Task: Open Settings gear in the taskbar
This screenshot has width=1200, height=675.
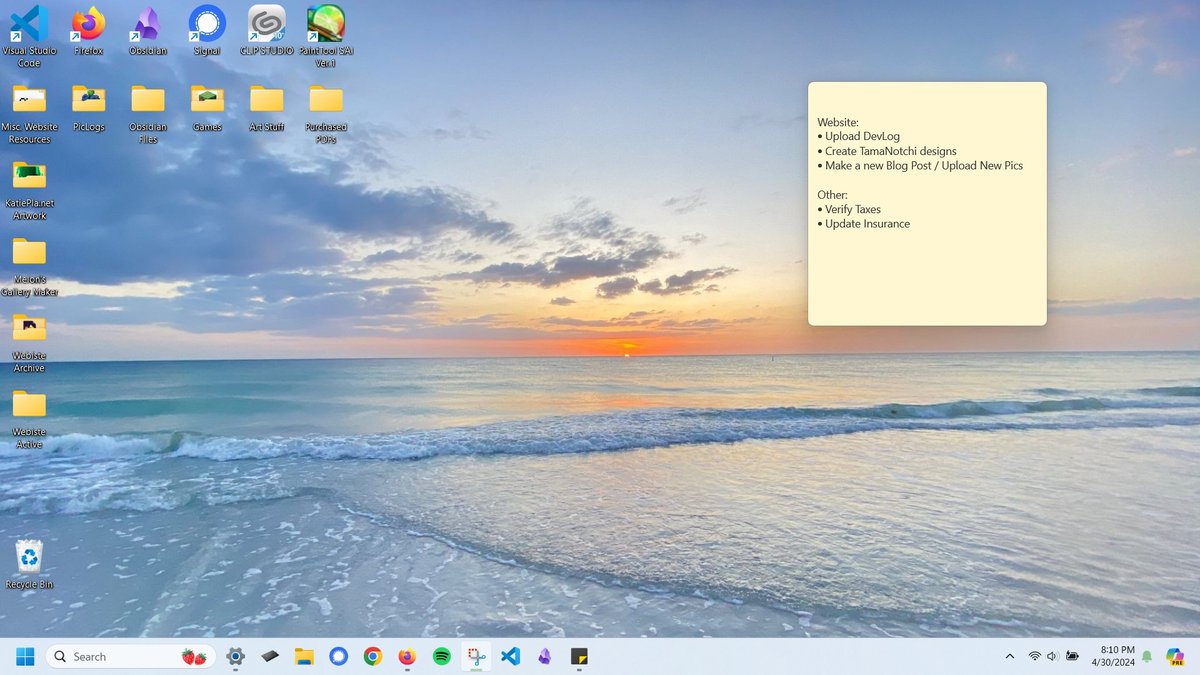Action: pyautogui.click(x=235, y=657)
